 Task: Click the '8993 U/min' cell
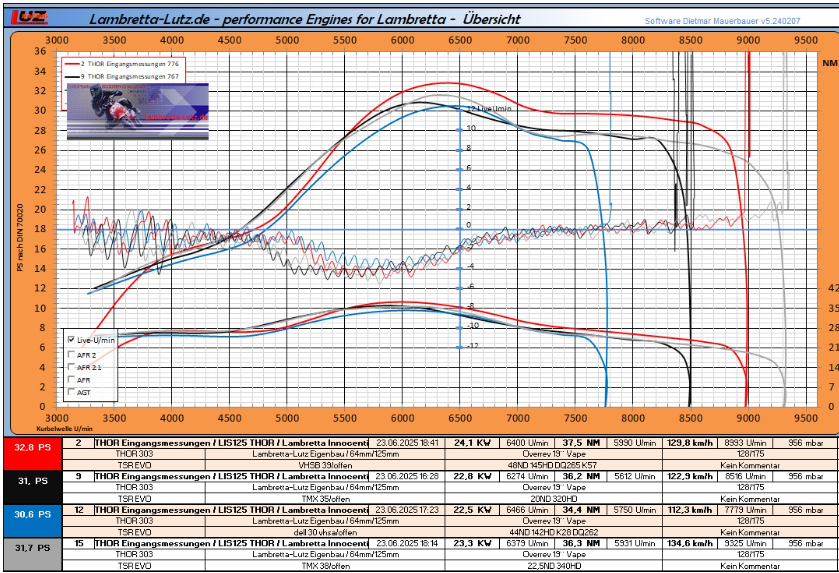click(x=745, y=443)
